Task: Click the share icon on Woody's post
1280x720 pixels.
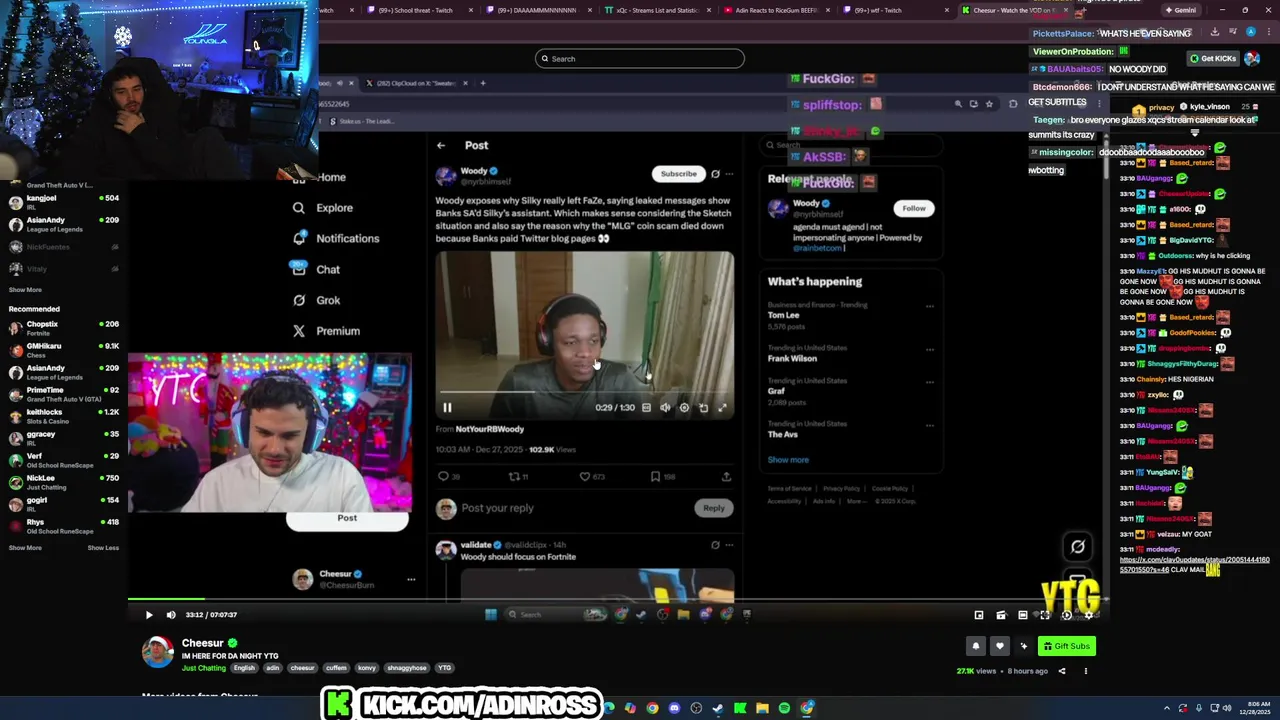Action: click(x=726, y=476)
